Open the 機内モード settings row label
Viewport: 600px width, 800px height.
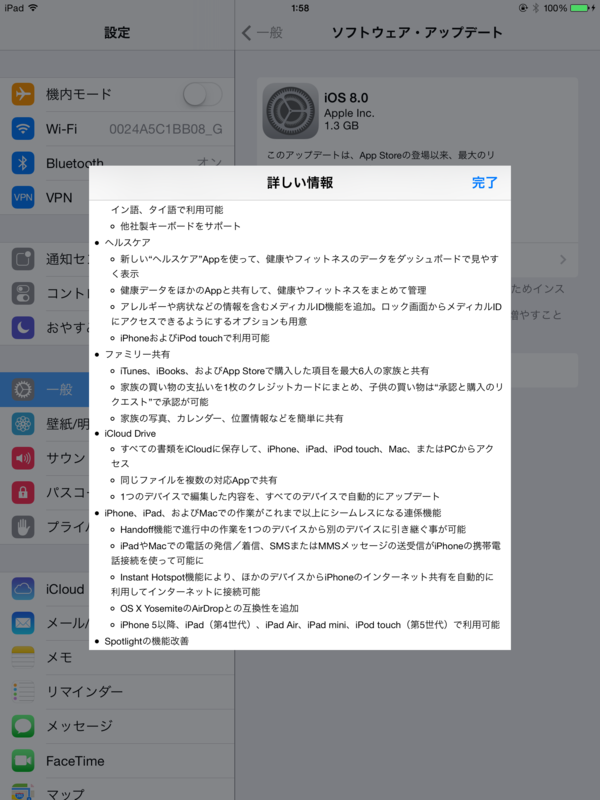coord(78,94)
